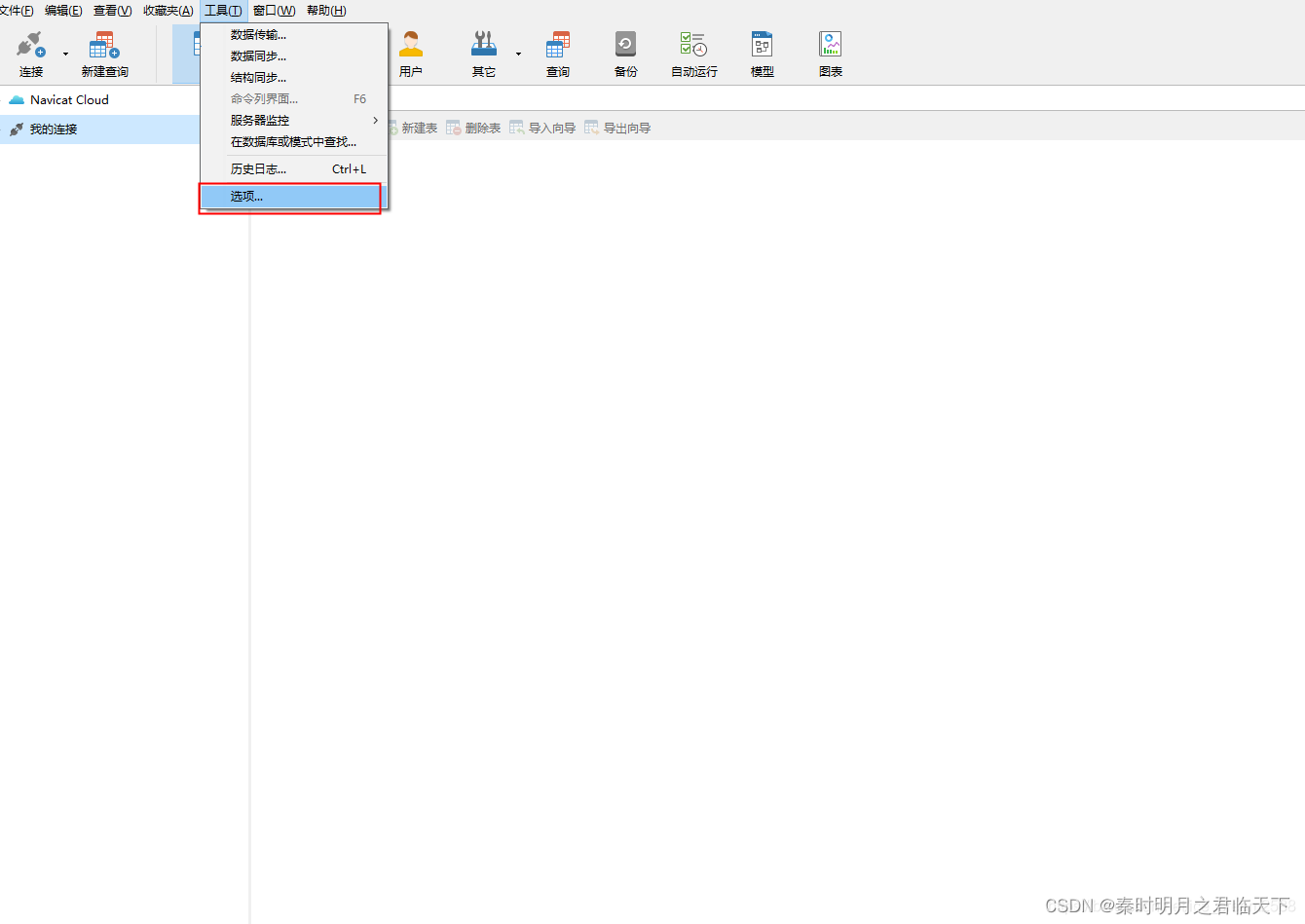Click Import Wizard (导入向导) button

542,128
